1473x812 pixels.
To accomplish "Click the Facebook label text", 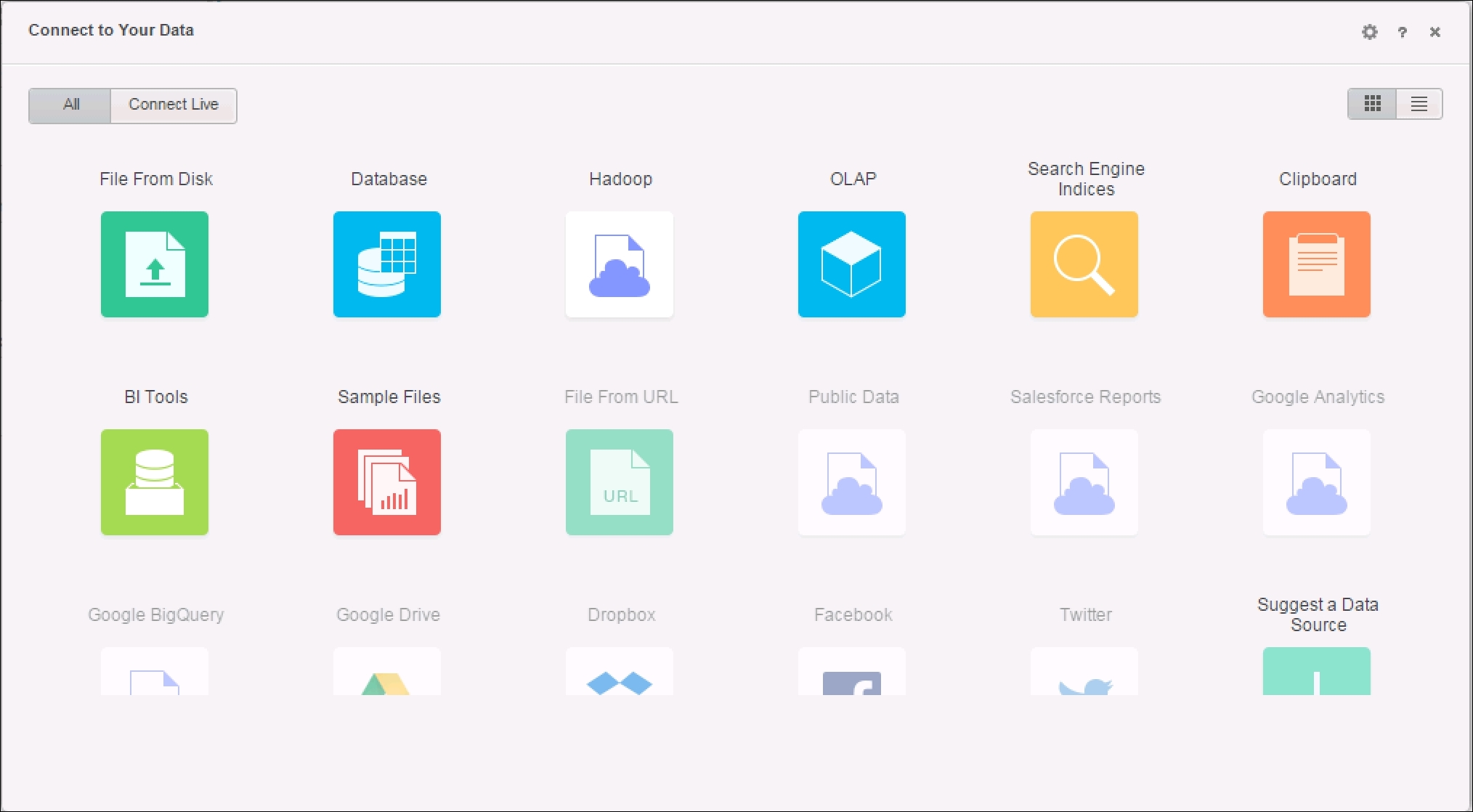I will tap(853, 615).
